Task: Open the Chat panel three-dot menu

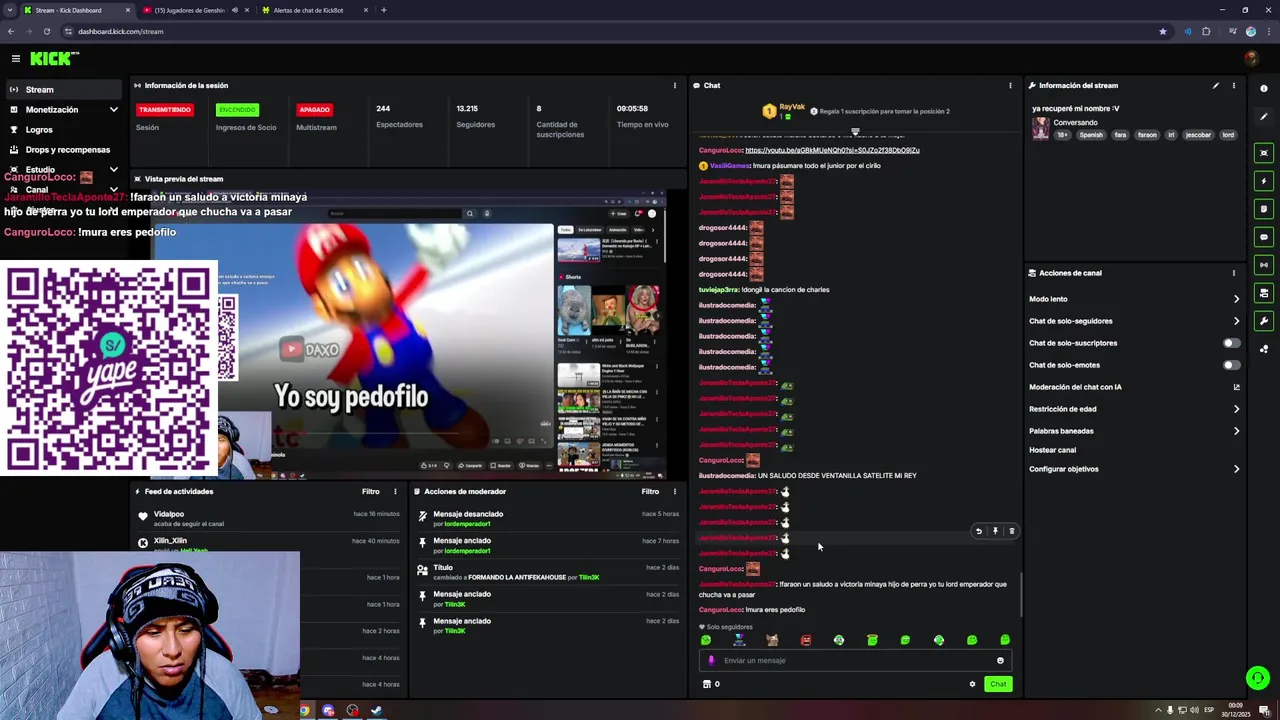Action: [1010, 85]
